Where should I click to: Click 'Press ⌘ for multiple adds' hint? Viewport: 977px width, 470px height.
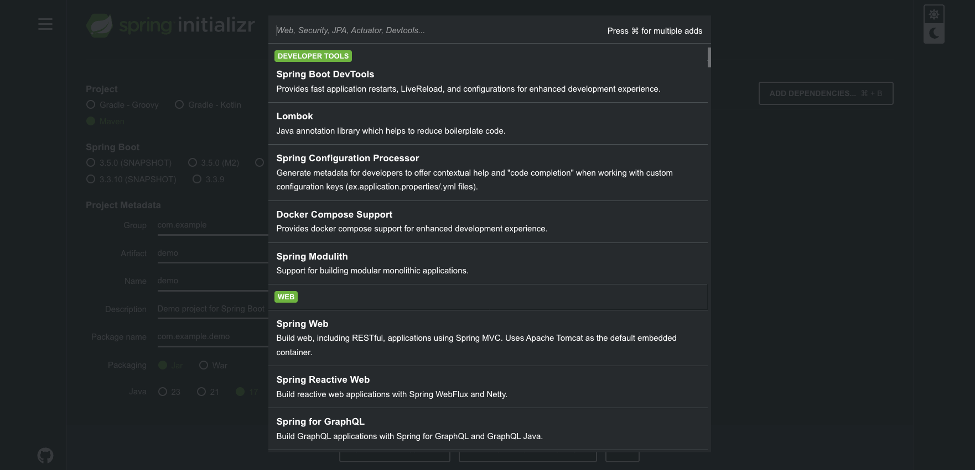(655, 31)
